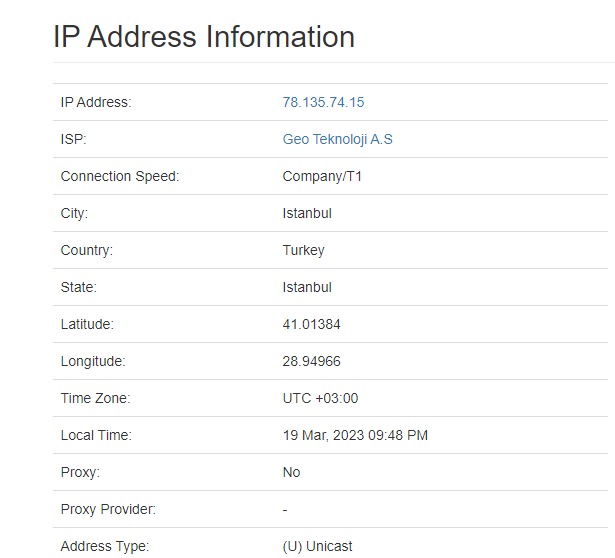Screen dimensions: 615x558
Task: Select the IP Address label
Action: coord(96,102)
